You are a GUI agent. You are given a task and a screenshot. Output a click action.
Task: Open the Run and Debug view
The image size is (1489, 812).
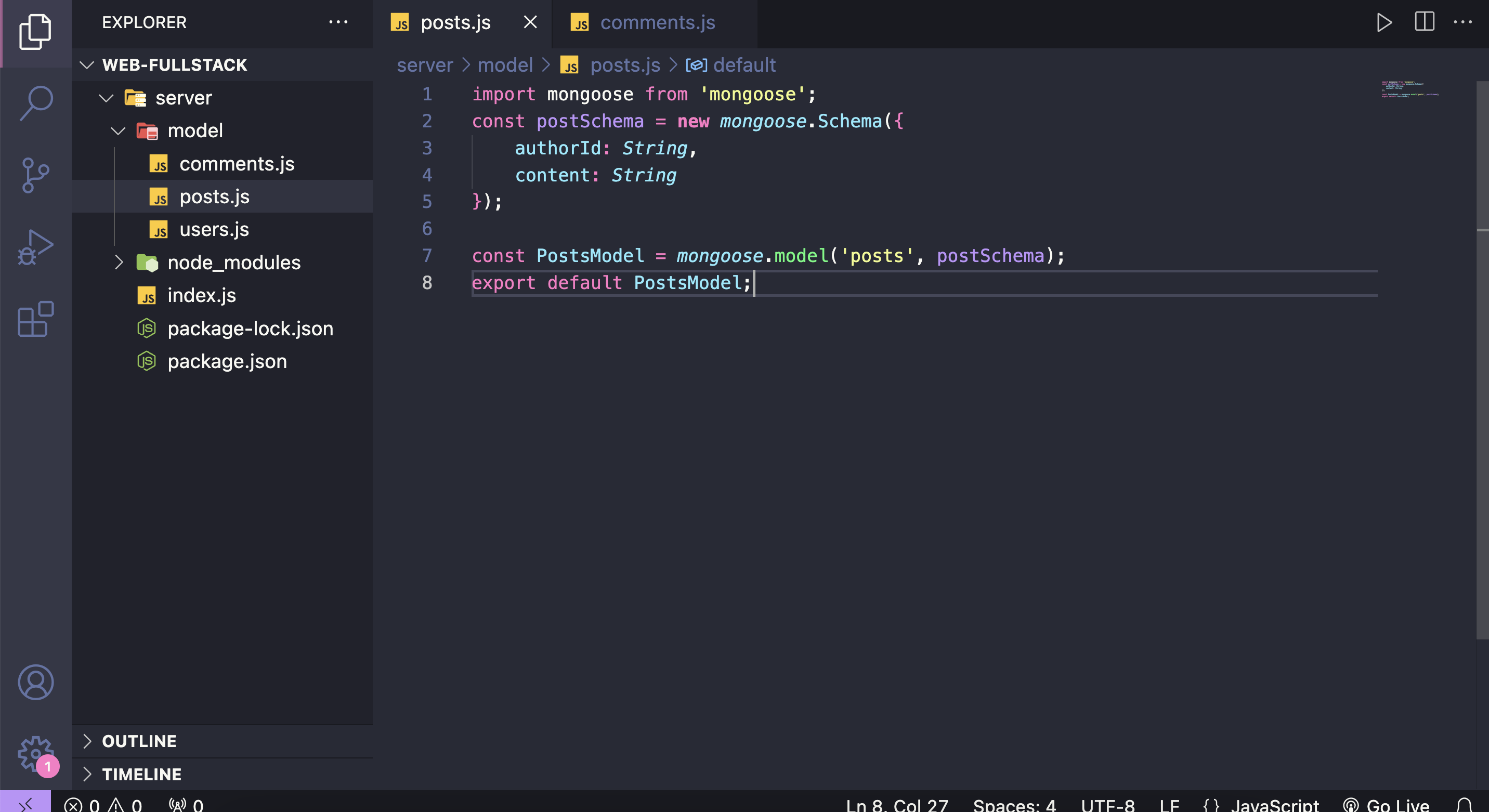point(36,247)
